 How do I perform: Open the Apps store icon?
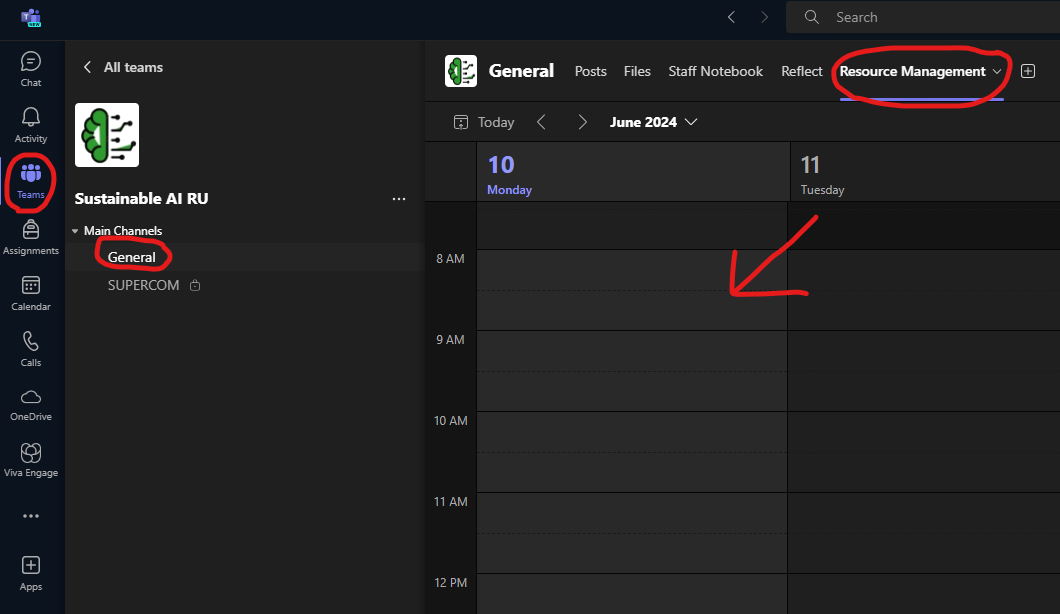[31, 573]
